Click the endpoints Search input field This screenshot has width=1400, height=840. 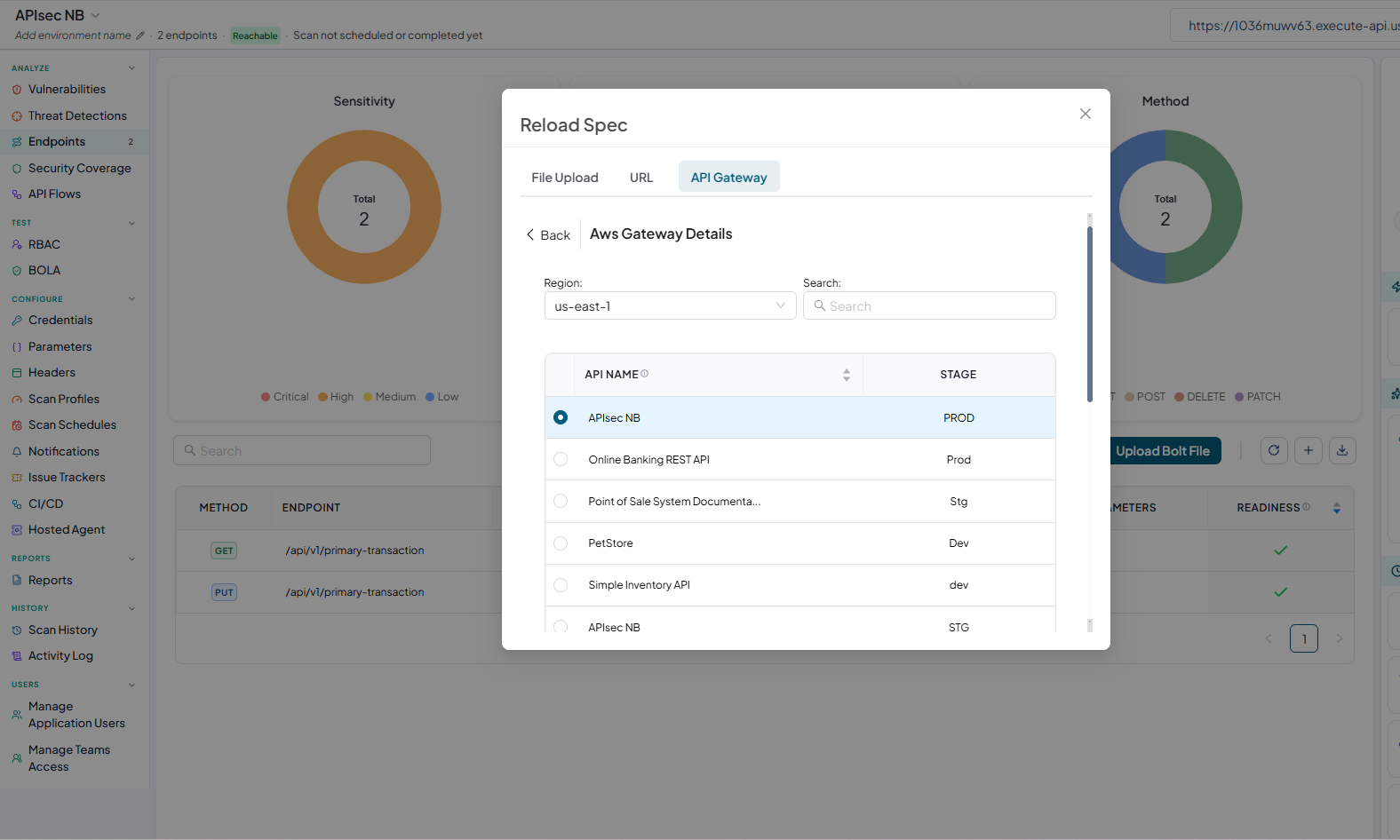point(302,450)
